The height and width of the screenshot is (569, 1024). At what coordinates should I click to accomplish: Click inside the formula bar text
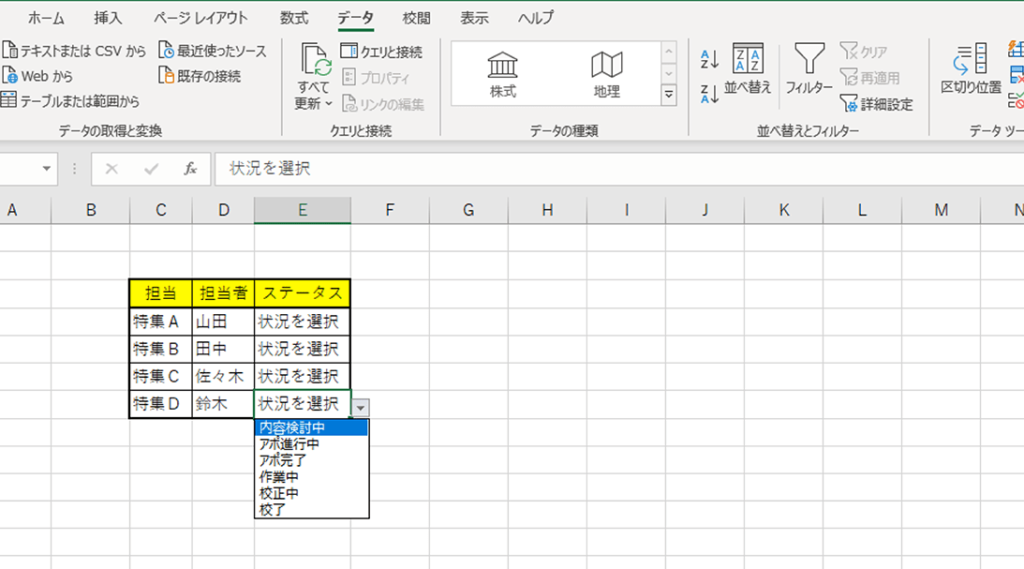(270, 169)
